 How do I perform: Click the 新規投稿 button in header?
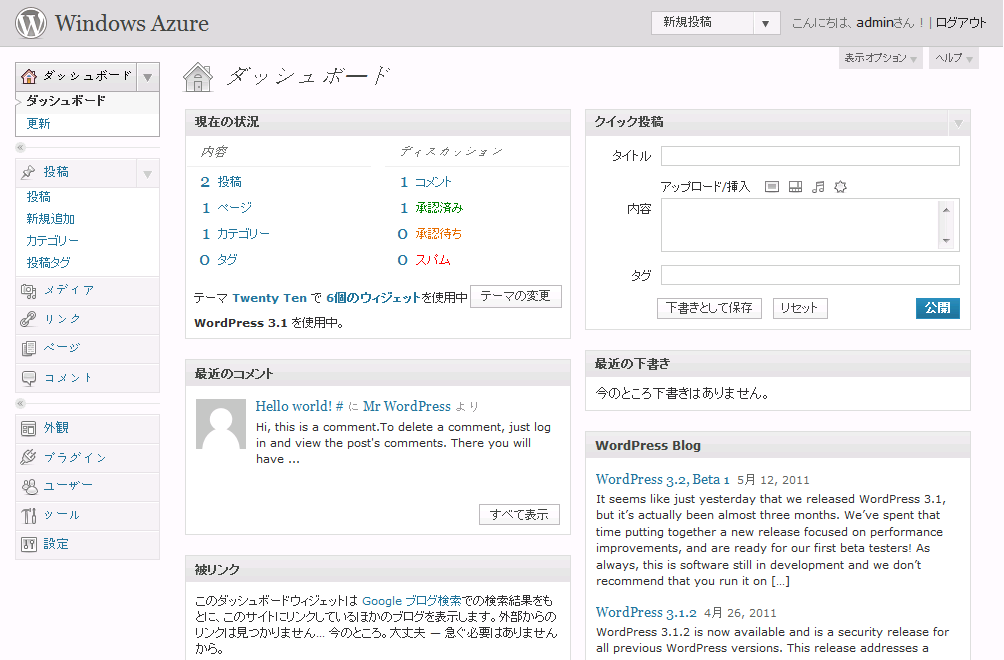[x=702, y=23]
